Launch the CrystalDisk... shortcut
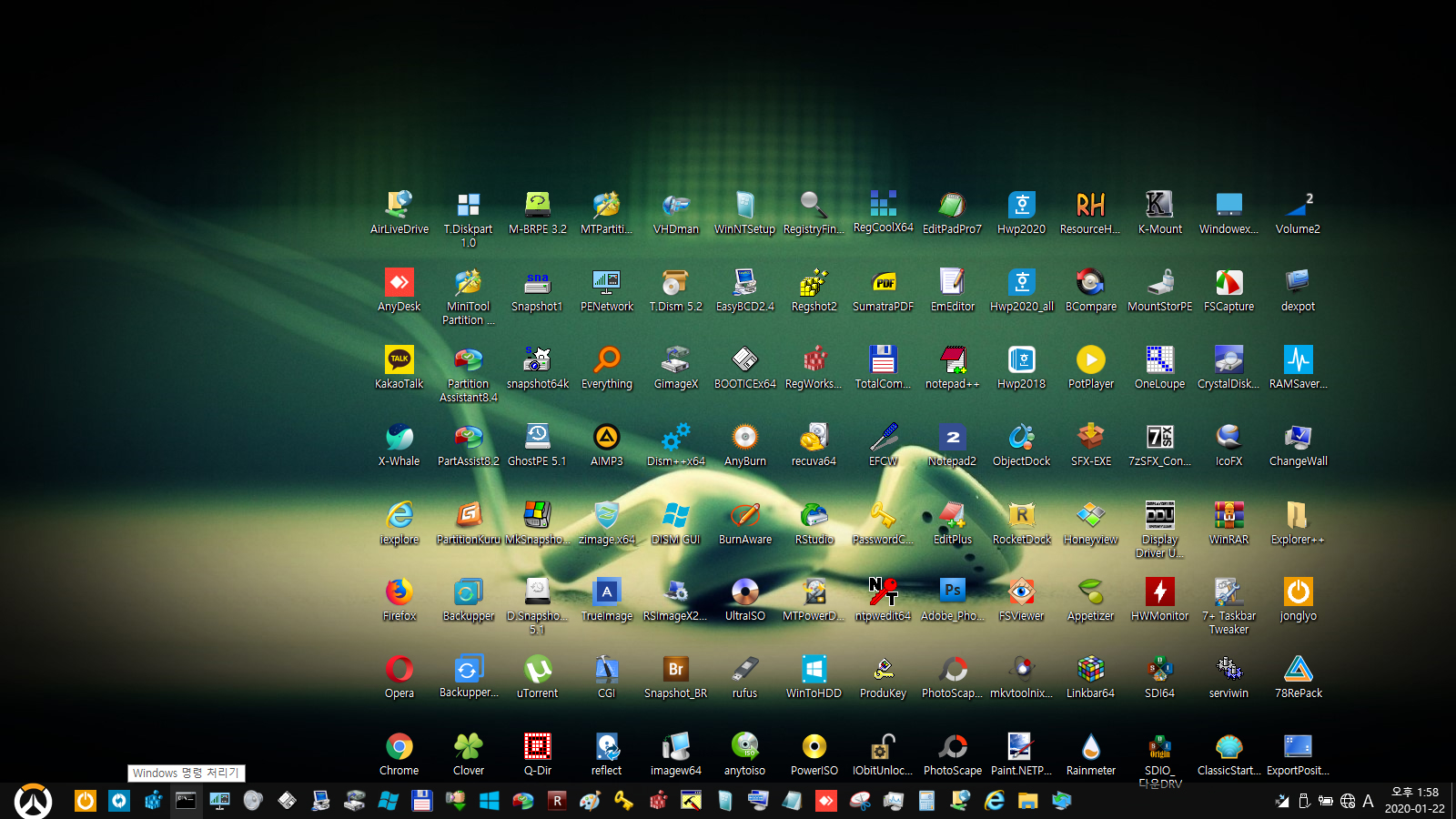The height and width of the screenshot is (819, 1456). point(1229,368)
